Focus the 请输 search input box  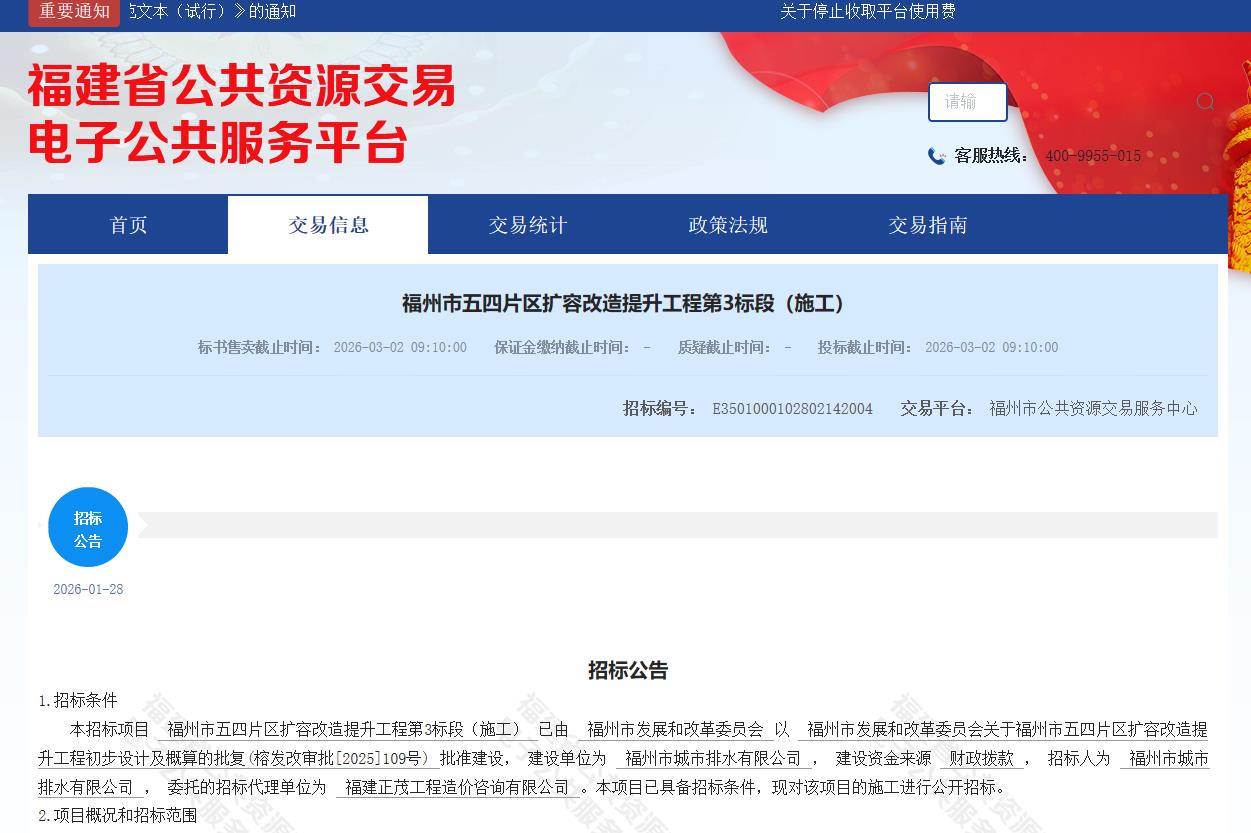click(x=967, y=102)
